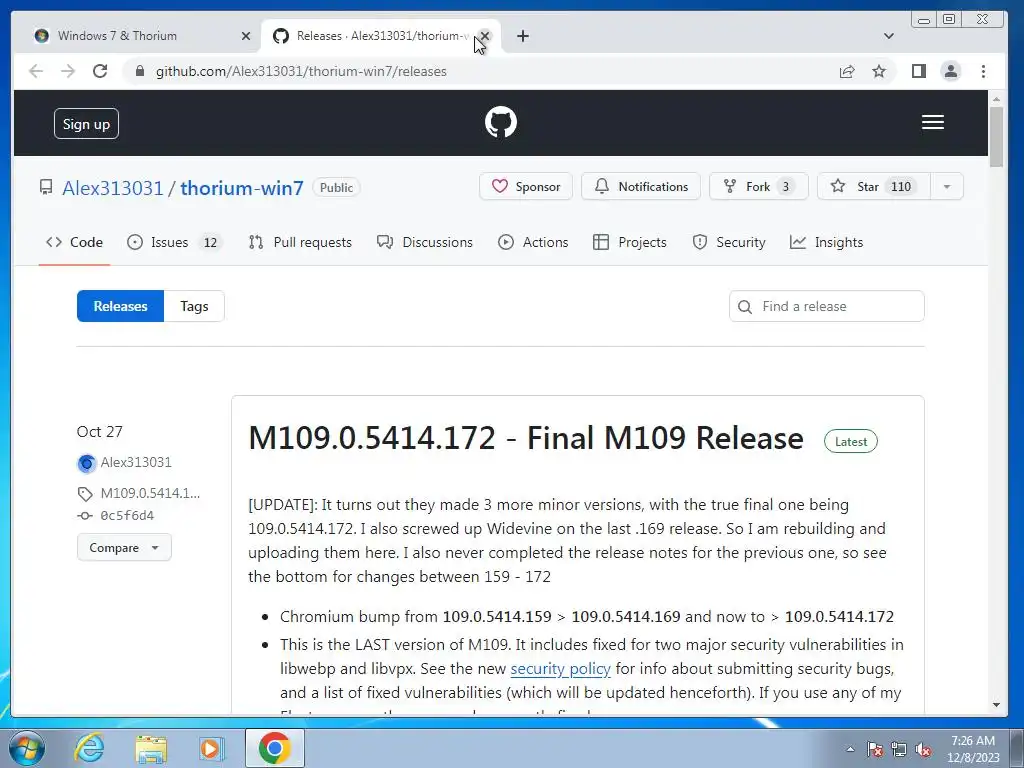This screenshot has height=768, width=1024.
Task: Open the Projects tab
Action: pos(630,242)
